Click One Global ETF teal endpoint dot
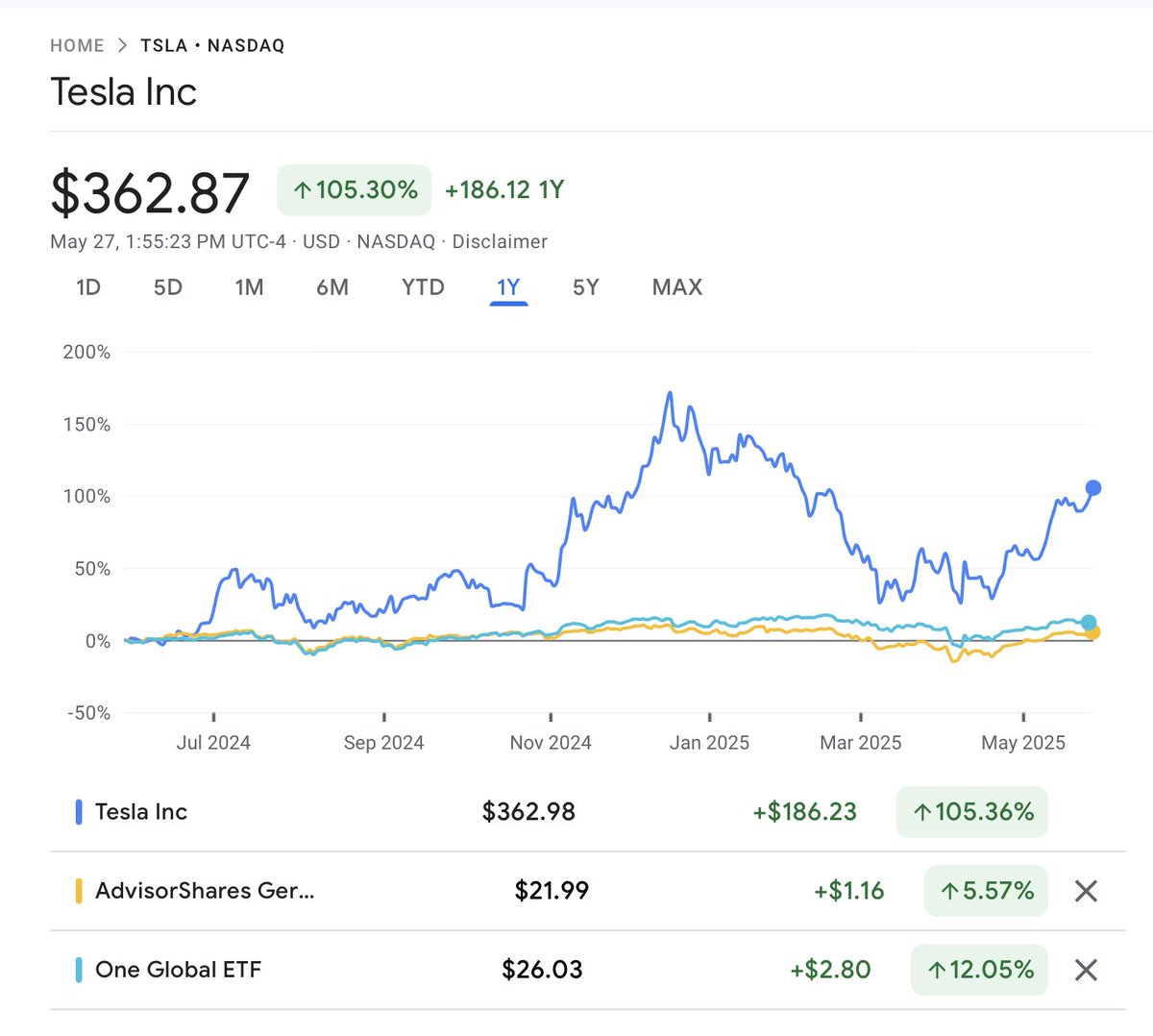 [1088, 623]
